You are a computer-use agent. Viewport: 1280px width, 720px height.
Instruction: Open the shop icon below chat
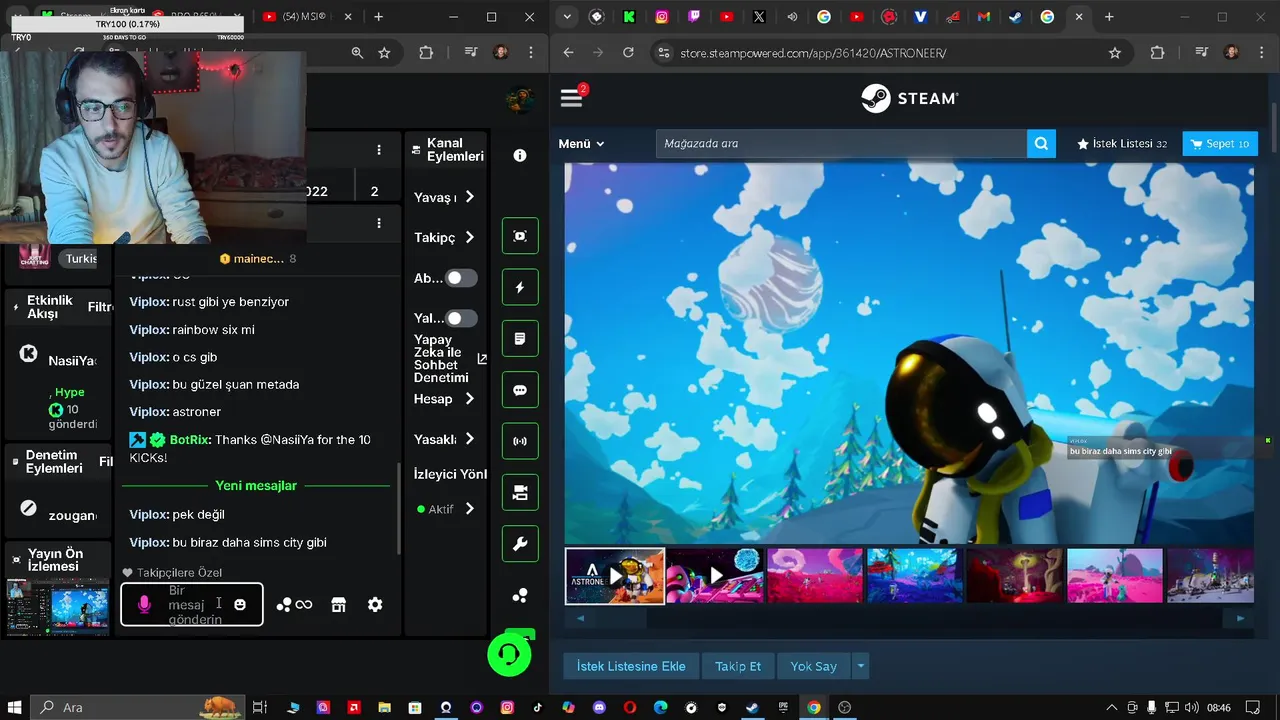point(338,605)
